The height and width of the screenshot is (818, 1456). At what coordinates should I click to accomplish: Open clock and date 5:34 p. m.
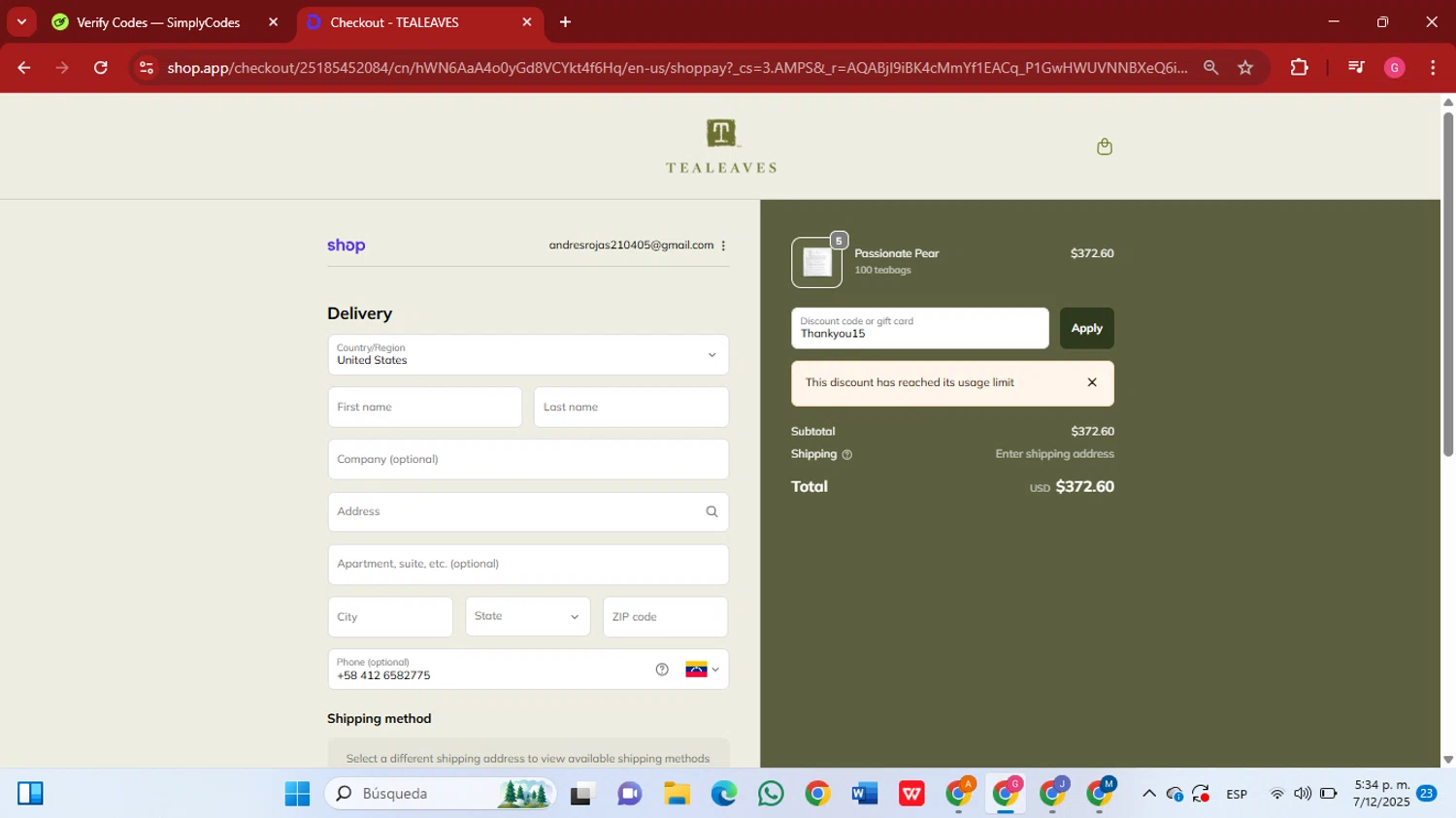(x=1382, y=794)
